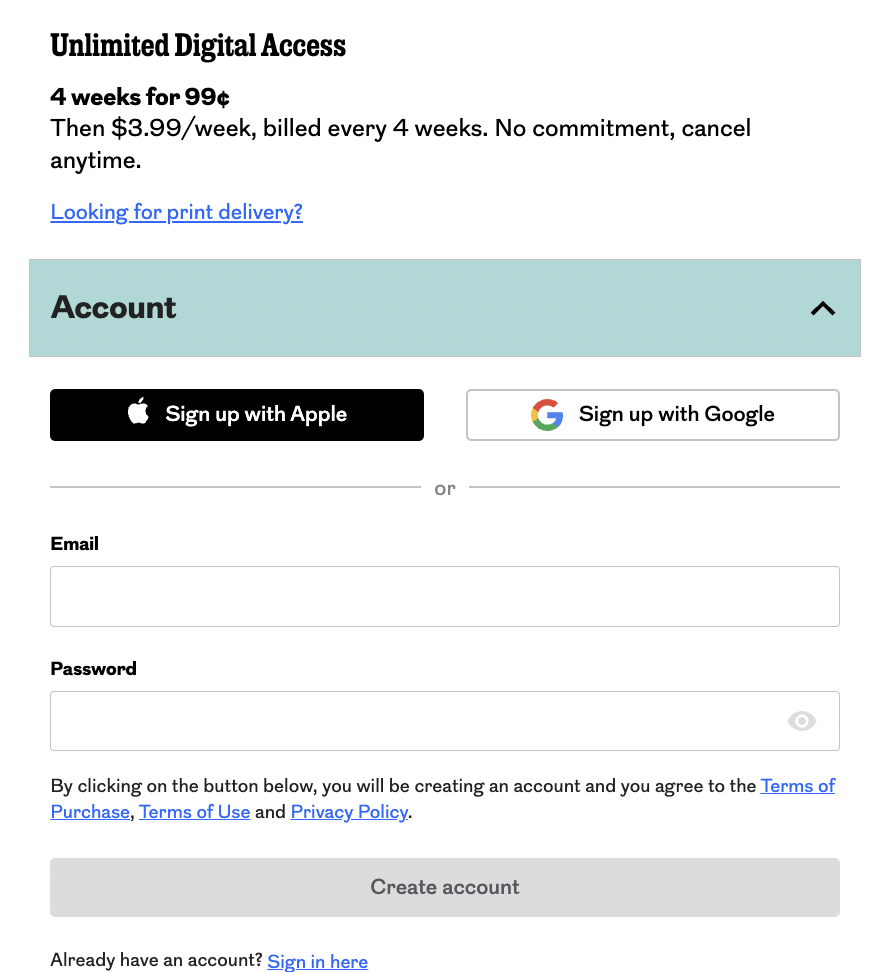Click the 4 weeks for 99¢ offer text
Viewport: 886px width, 972px height.
[x=140, y=97]
